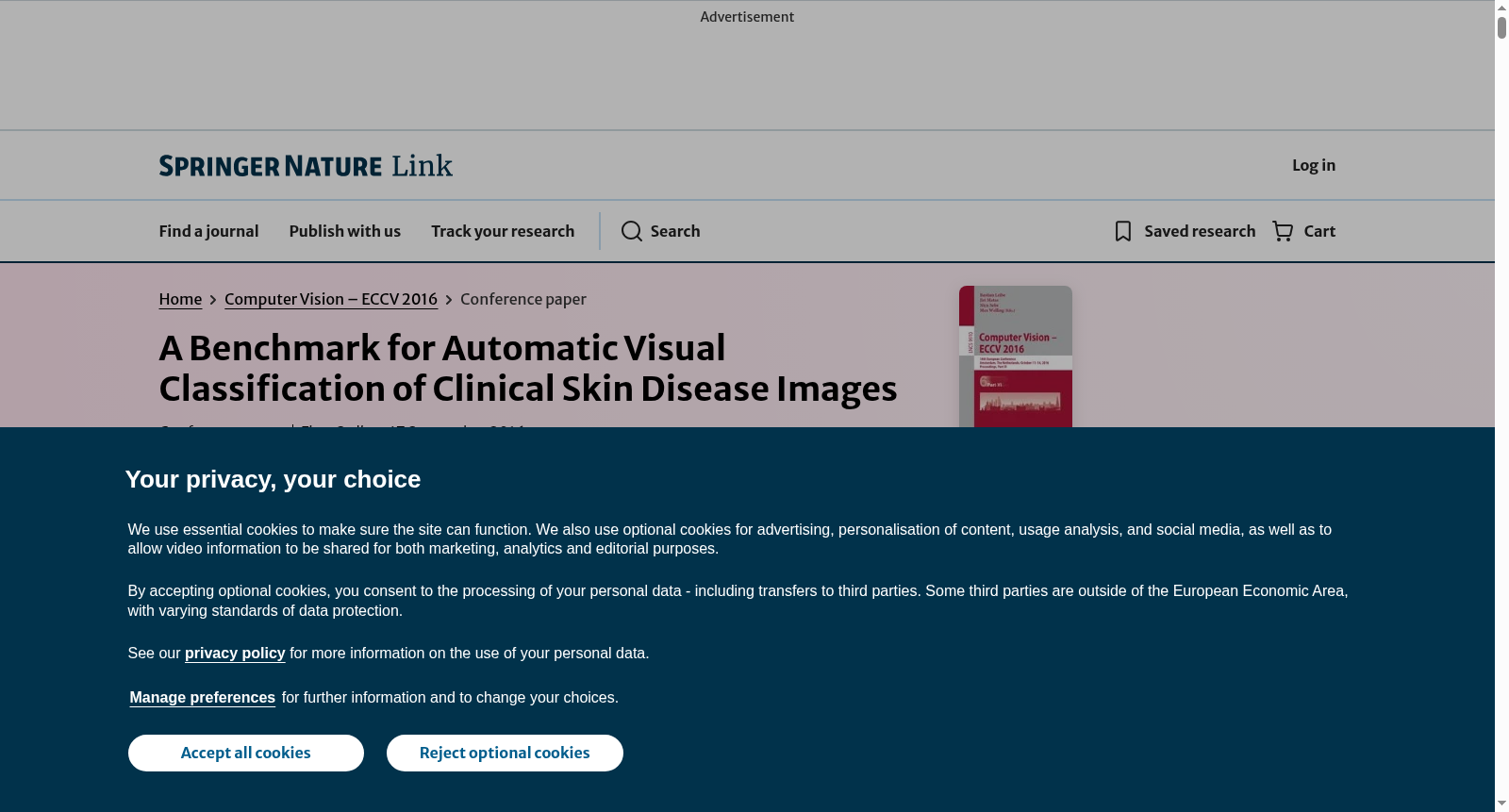
Task: Click the bookmark icon for Saved research
Action: coord(1123,231)
